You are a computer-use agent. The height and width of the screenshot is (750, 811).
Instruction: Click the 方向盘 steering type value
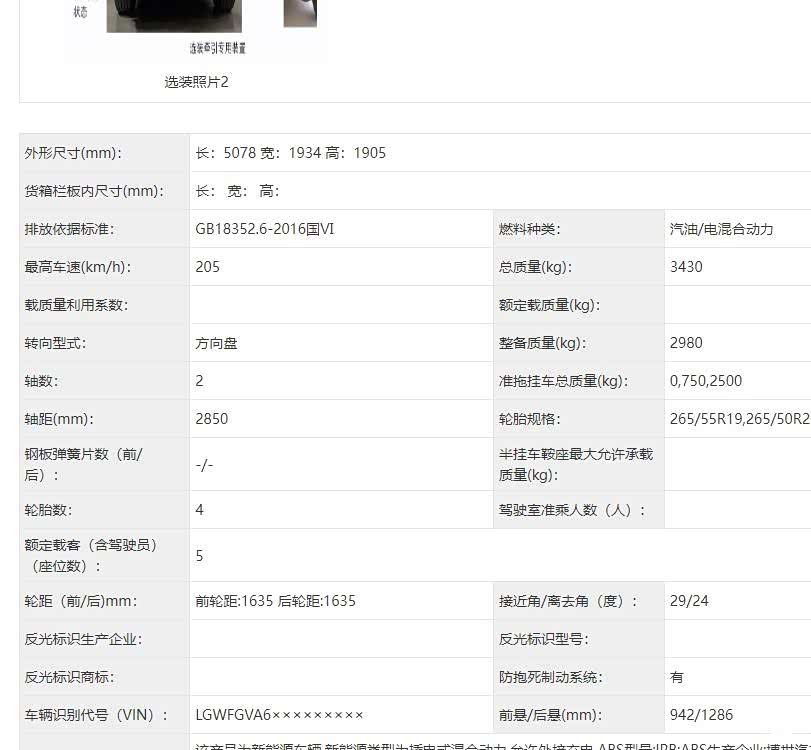tap(216, 343)
